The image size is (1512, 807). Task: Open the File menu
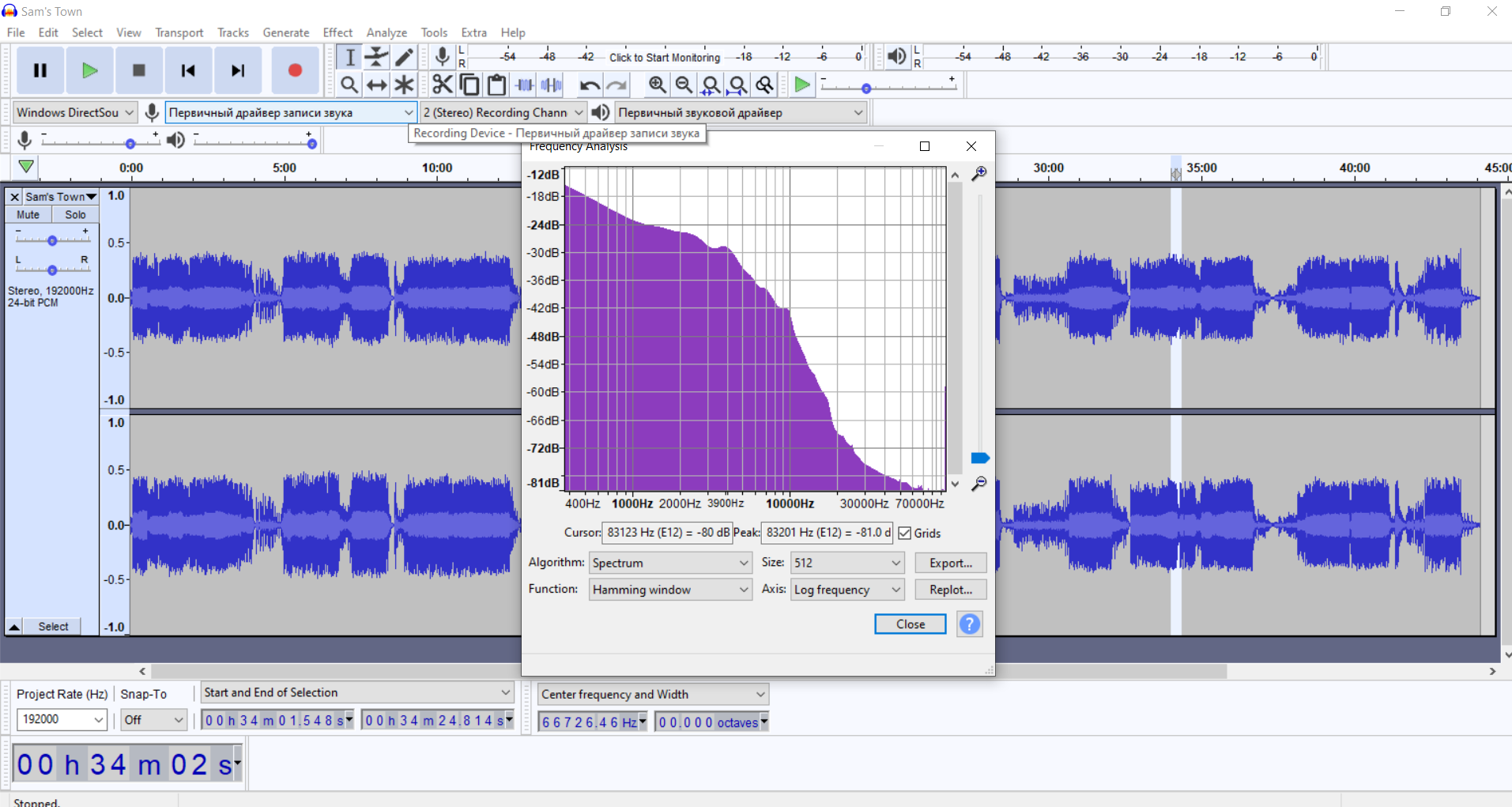point(16,32)
